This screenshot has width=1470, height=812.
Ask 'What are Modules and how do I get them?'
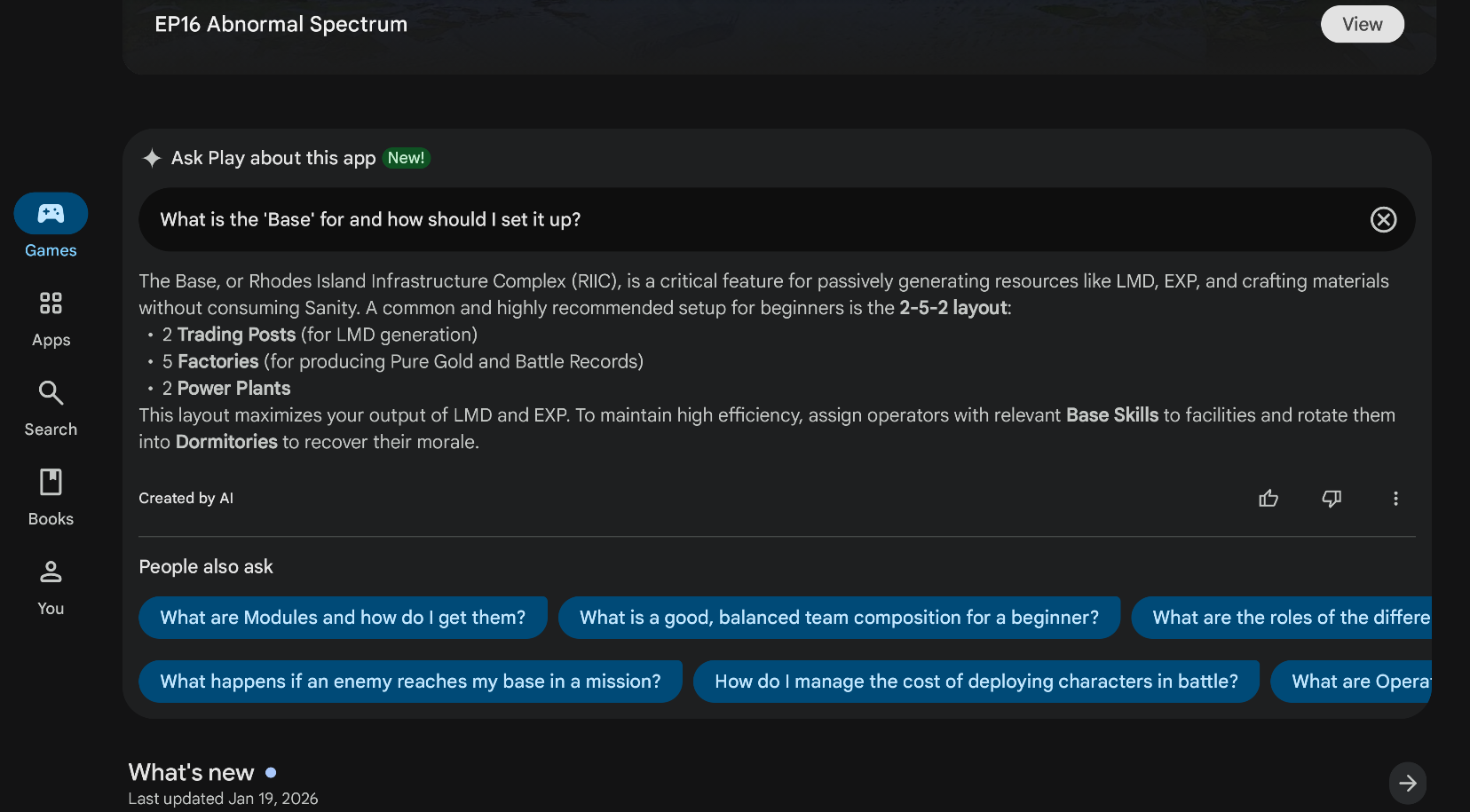[x=343, y=618]
